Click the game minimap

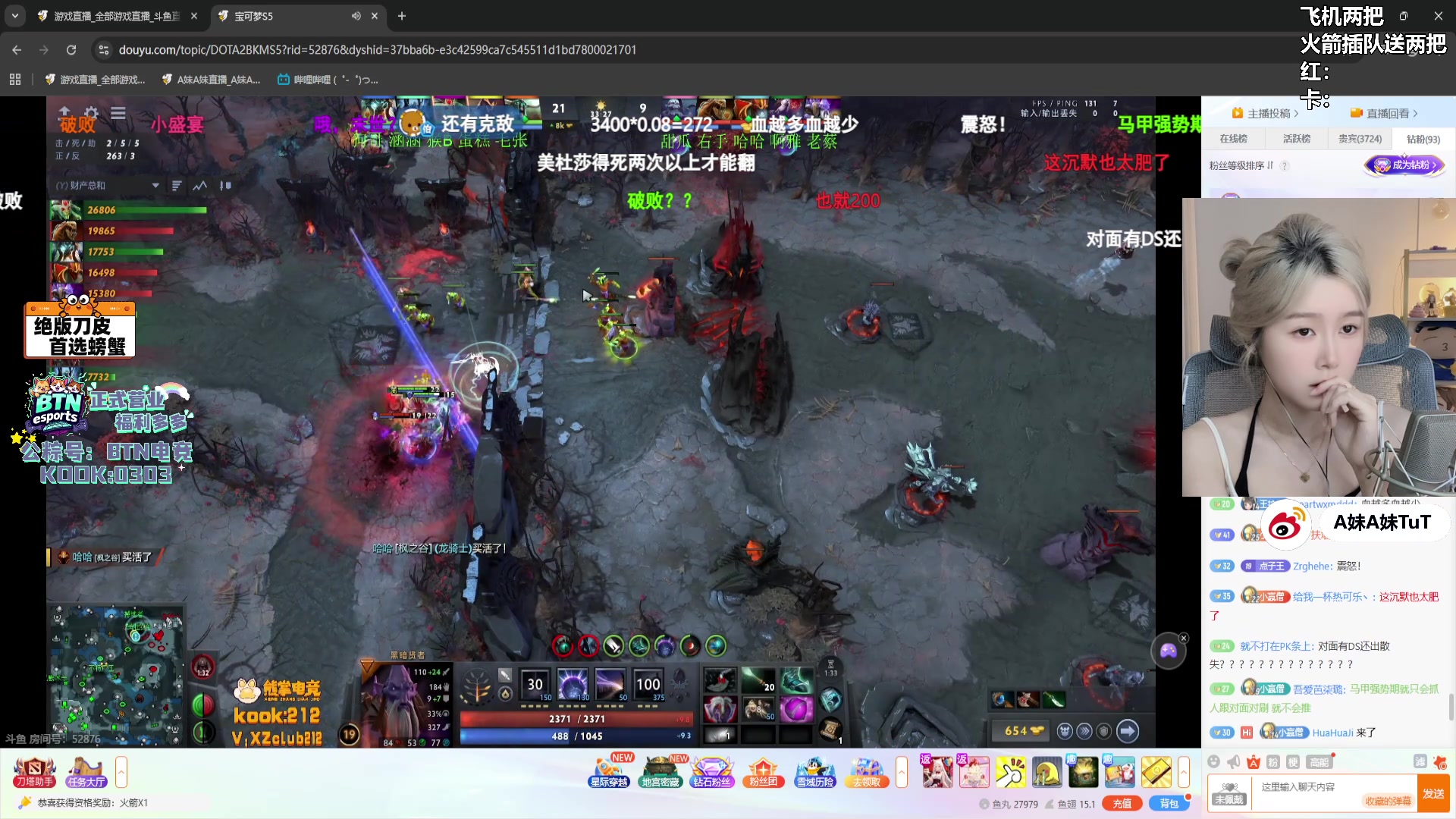(115, 675)
